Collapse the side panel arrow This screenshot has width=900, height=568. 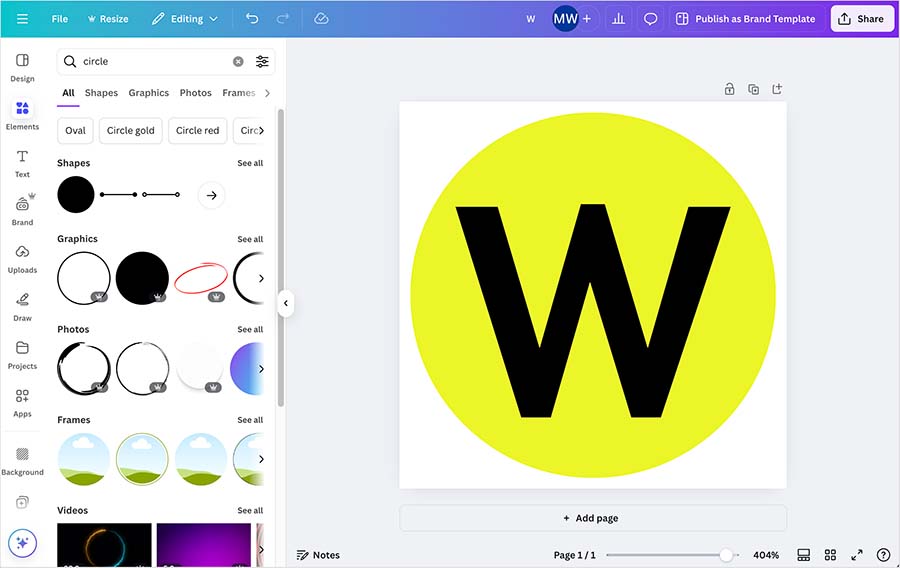click(285, 304)
